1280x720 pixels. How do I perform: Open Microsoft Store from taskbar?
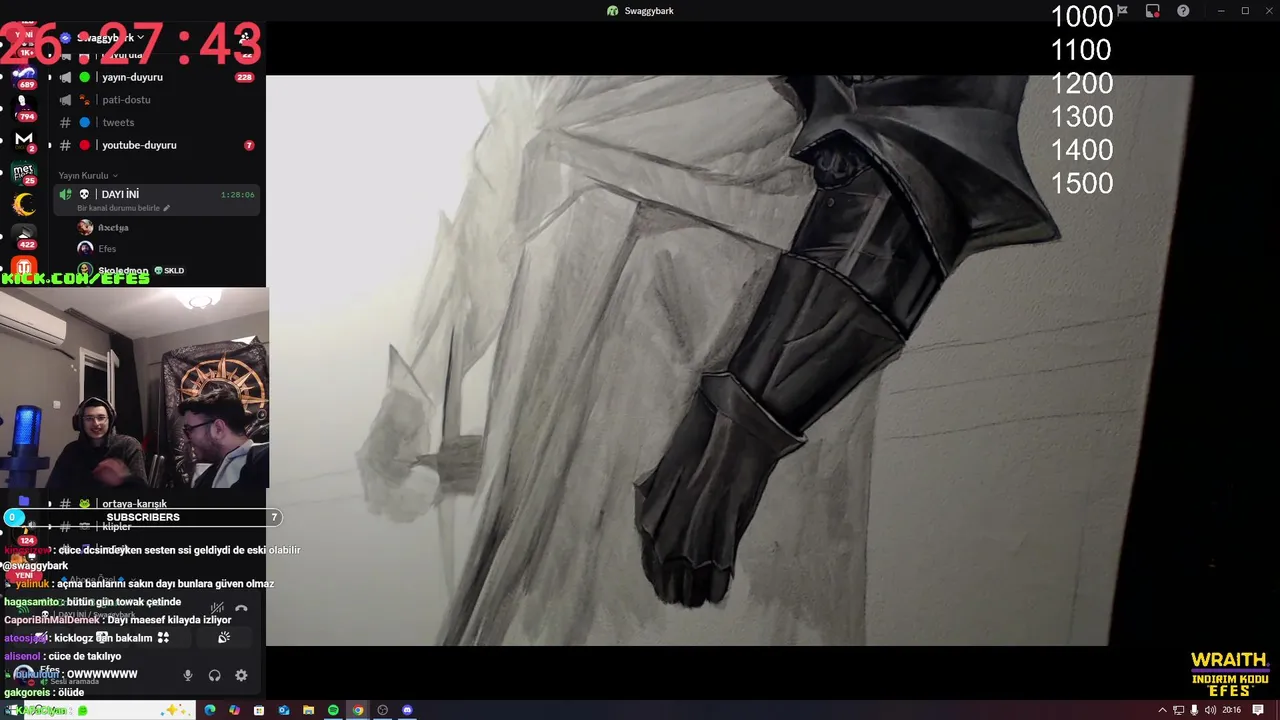259,710
